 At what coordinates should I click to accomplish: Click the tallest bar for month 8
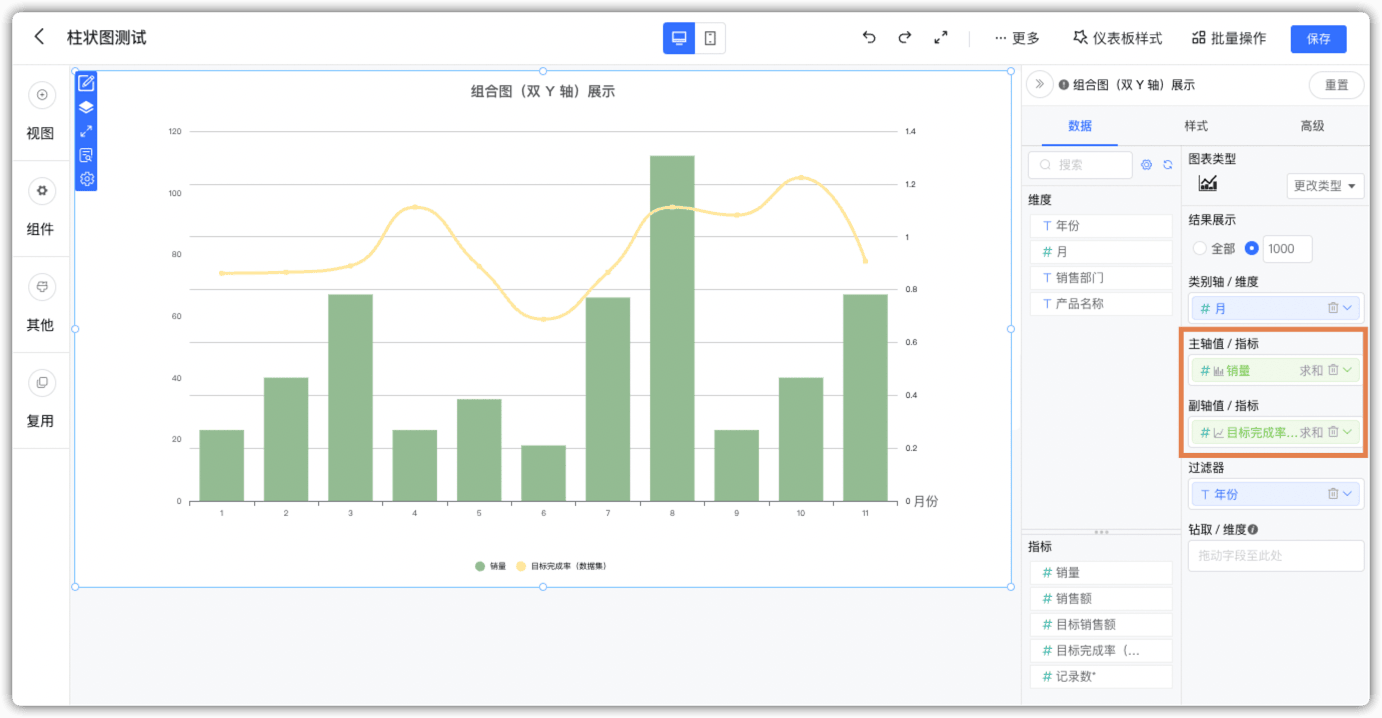coord(672,328)
